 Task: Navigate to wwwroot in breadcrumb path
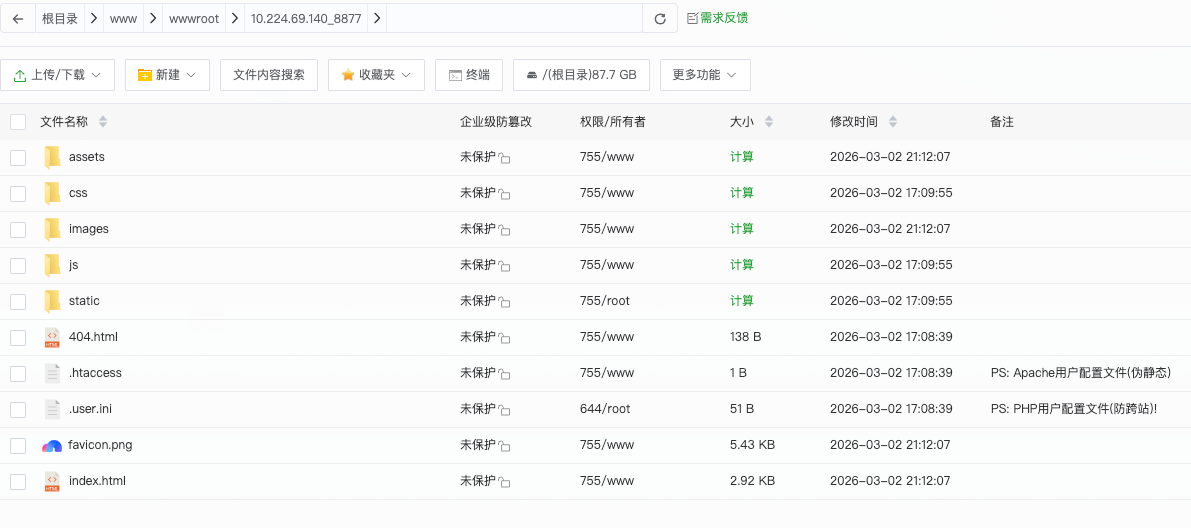tap(194, 18)
